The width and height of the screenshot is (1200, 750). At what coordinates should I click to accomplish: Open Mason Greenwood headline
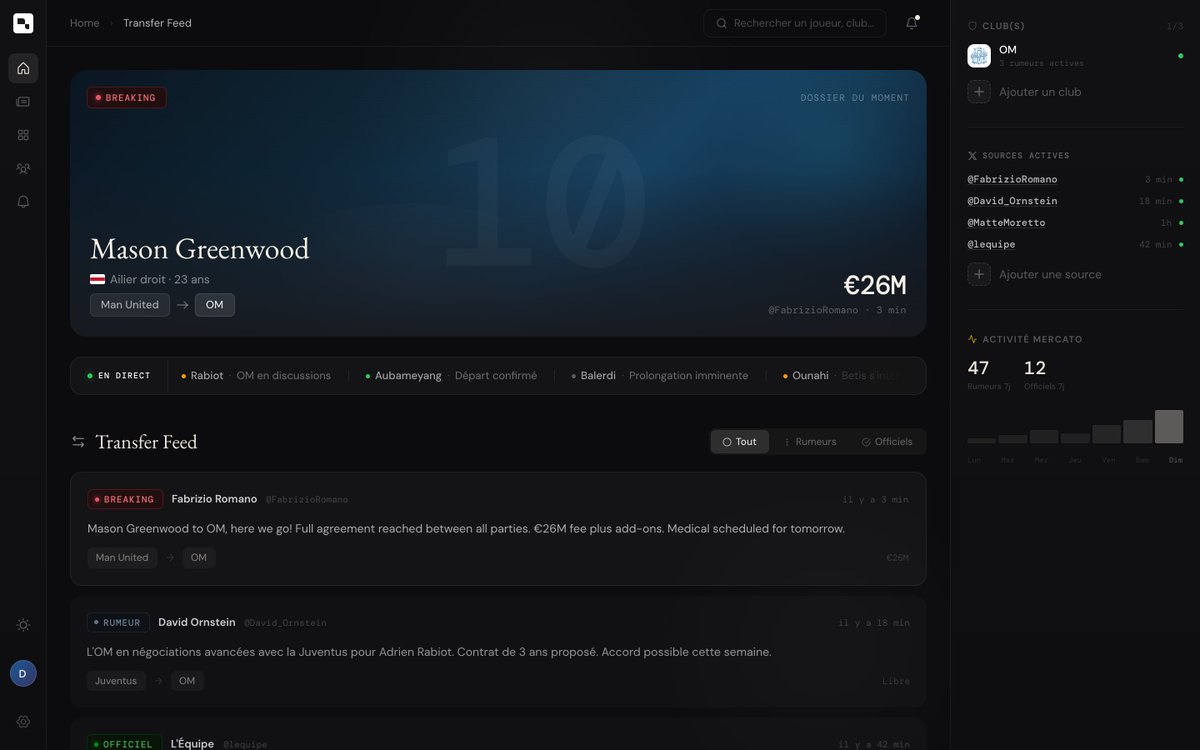pyautogui.click(x=200, y=248)
